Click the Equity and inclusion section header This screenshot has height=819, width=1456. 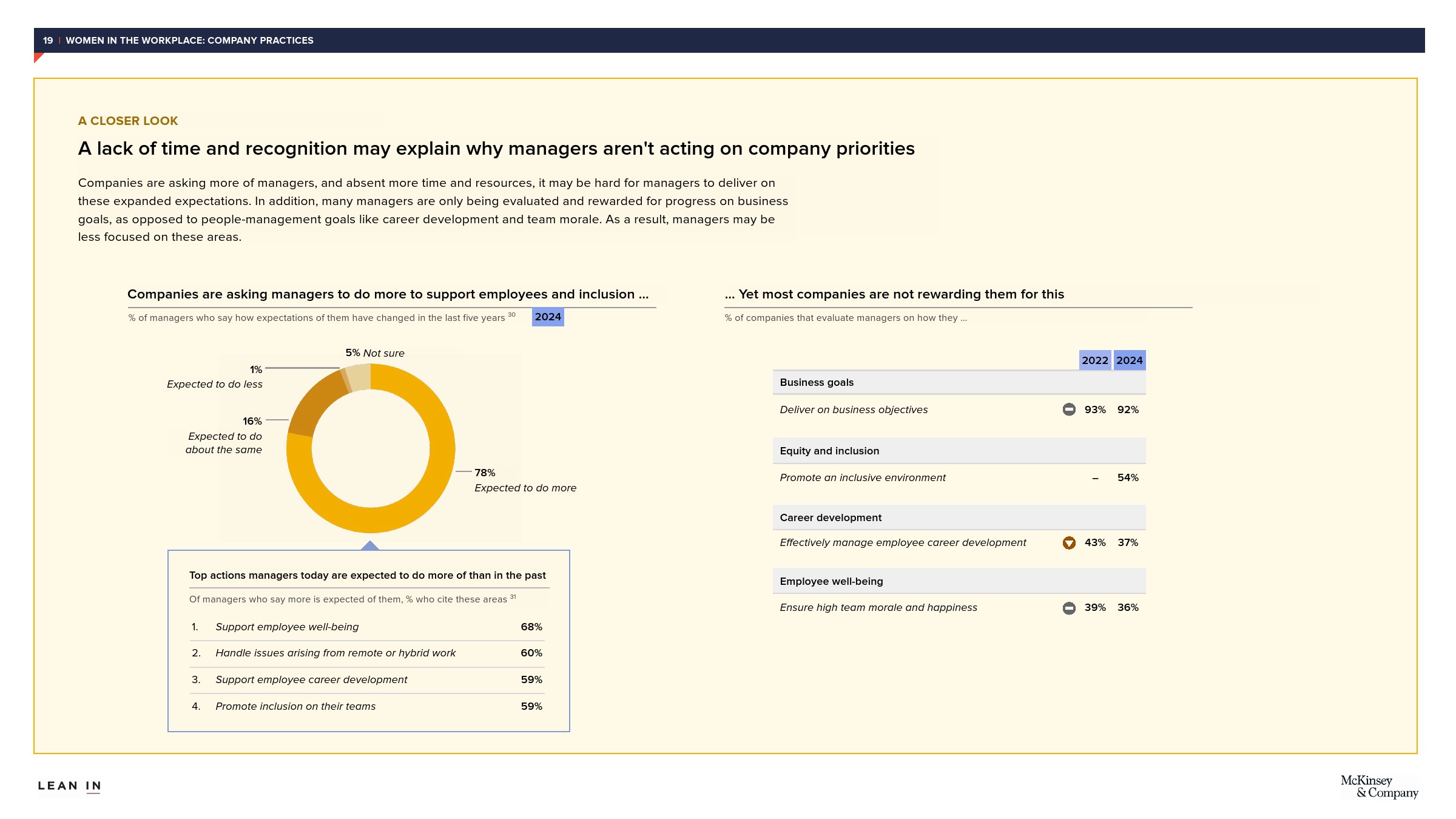(x=829, y=451)
